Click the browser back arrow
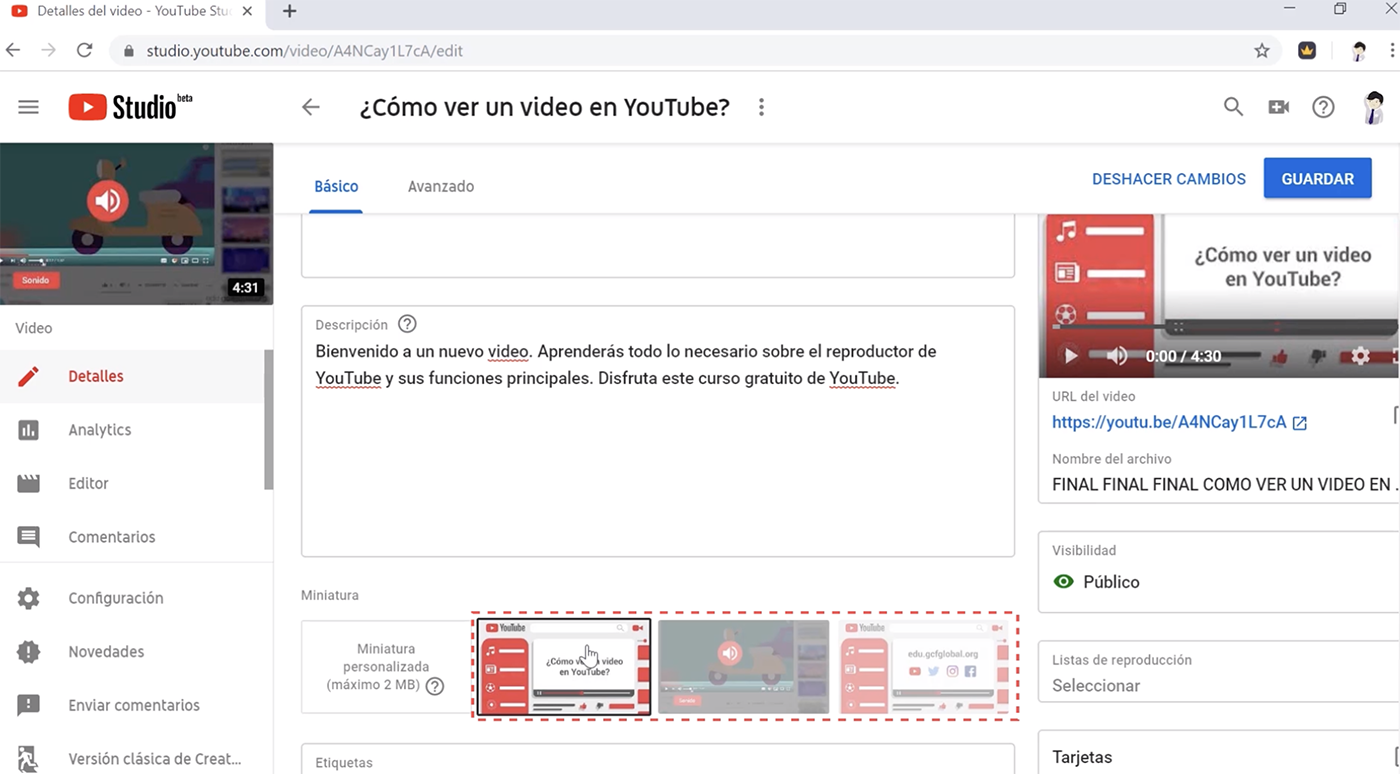This screenshot has height=774, width=1400. click(13, 50)
